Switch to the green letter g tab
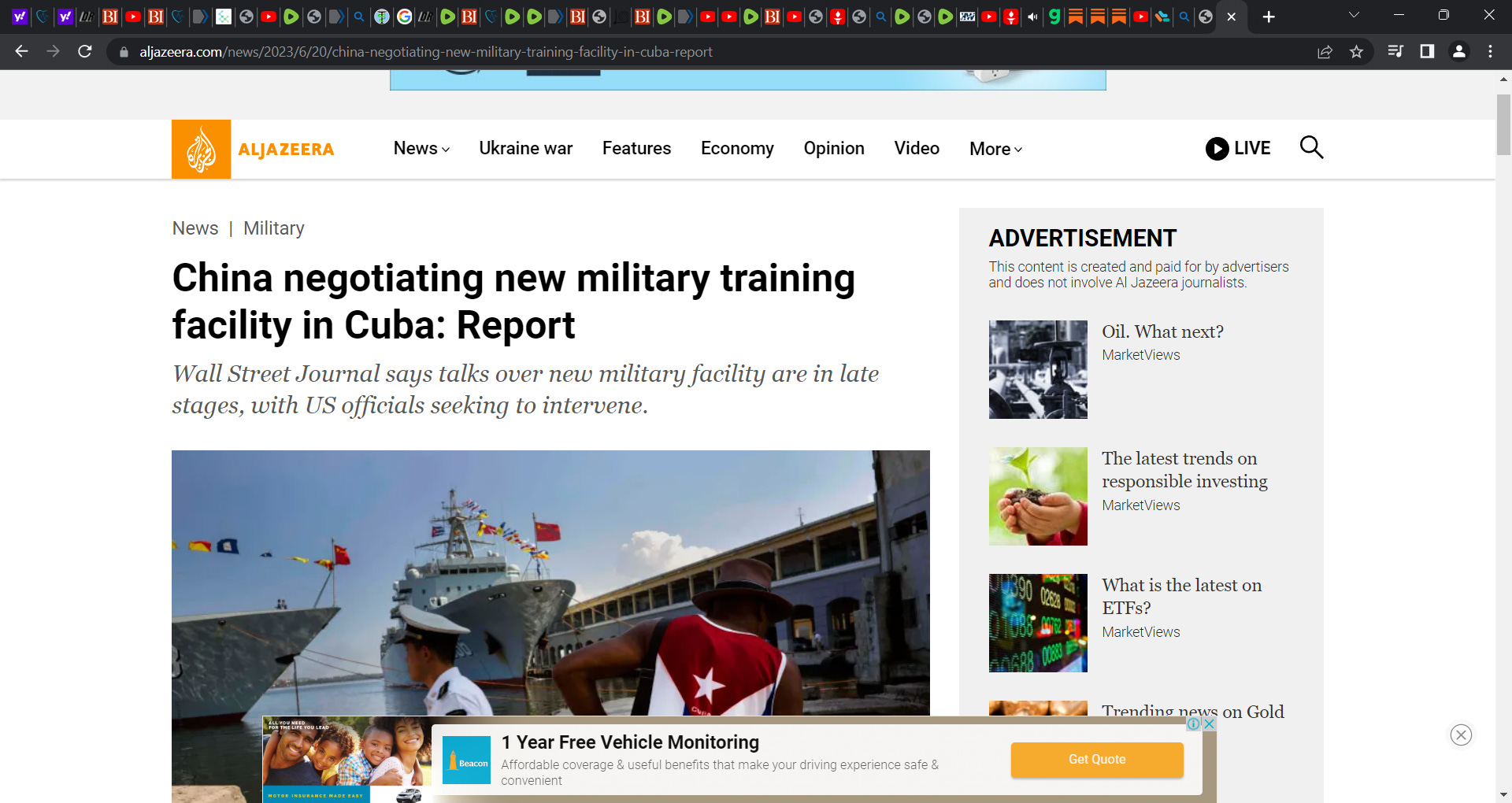 tap(1054, 17)
